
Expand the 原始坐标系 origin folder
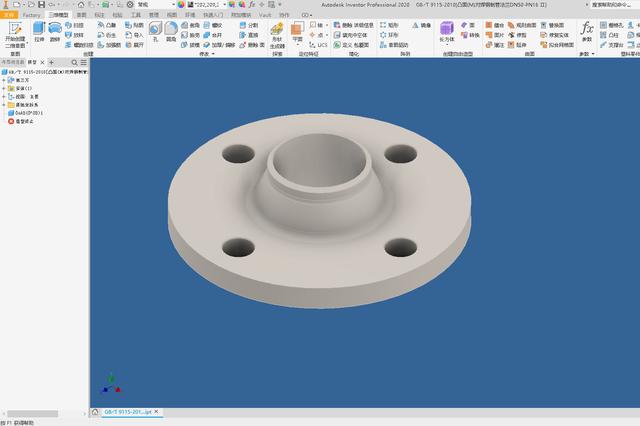(x=4, y=105)
